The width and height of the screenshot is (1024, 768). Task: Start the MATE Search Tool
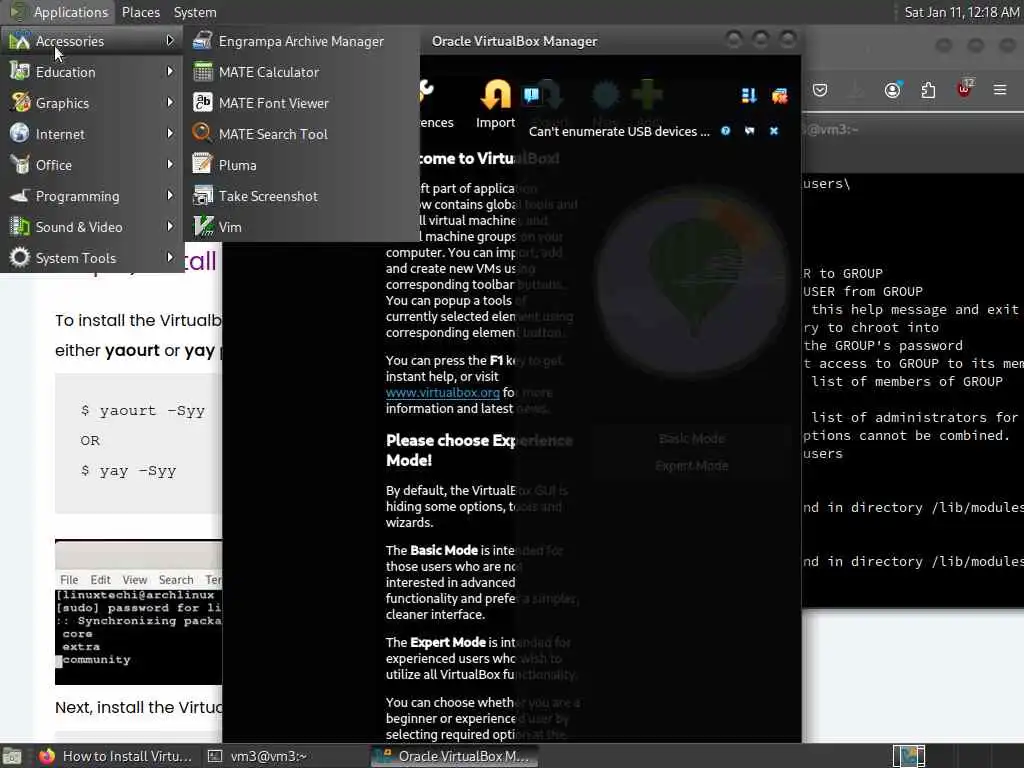click(301, 134)
